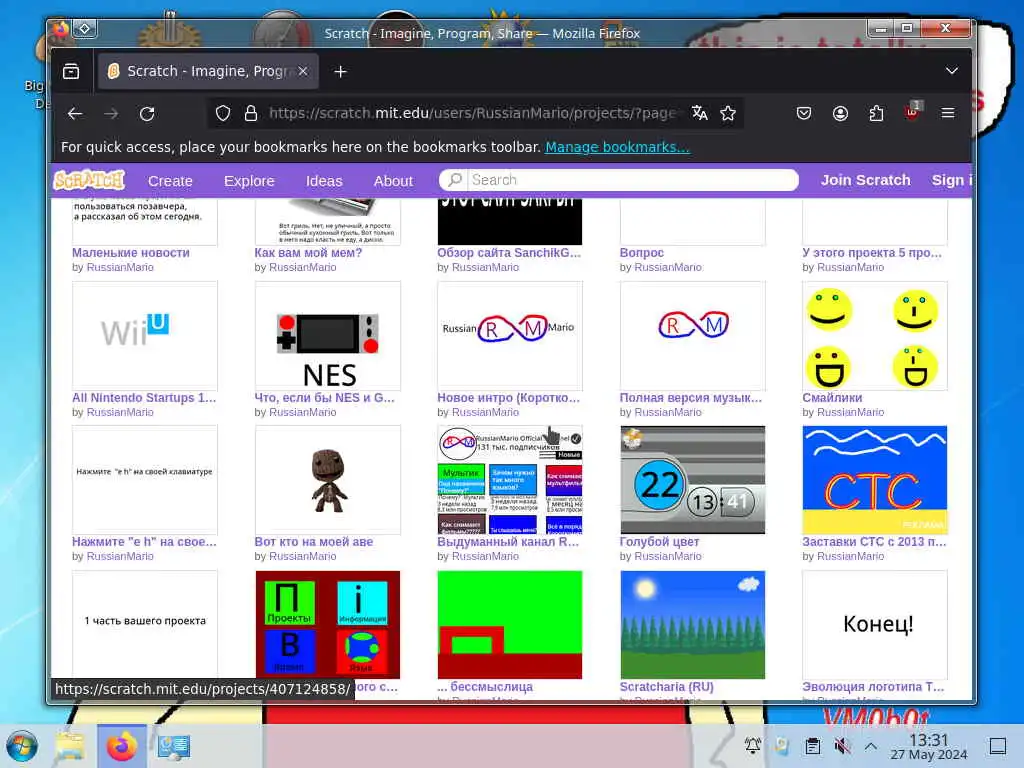The image size is (1024, 768).
Task: Open the Firefox hamburger menu
Action: (x=948, y=114)
